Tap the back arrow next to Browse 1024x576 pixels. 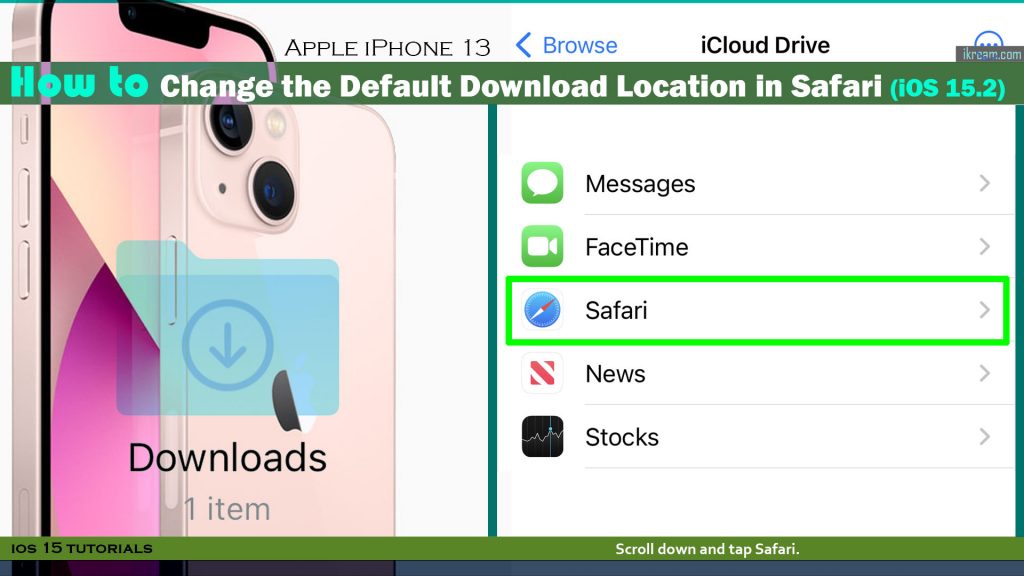click(x=523, y=45)
